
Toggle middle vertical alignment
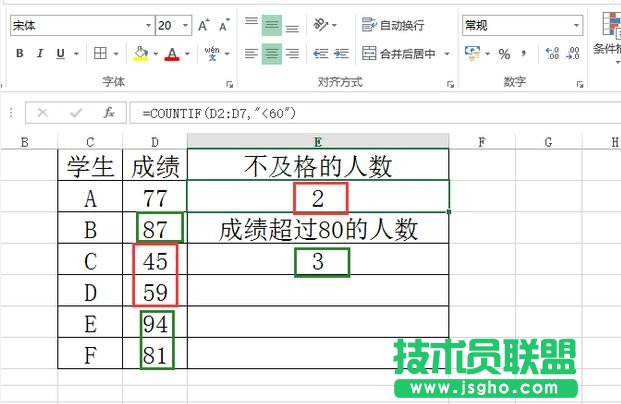point(272,25)
